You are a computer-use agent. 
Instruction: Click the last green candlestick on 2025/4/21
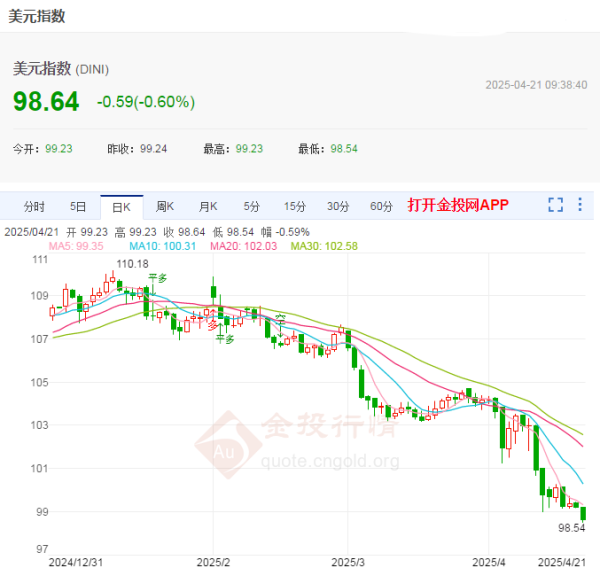pos(583,514)
